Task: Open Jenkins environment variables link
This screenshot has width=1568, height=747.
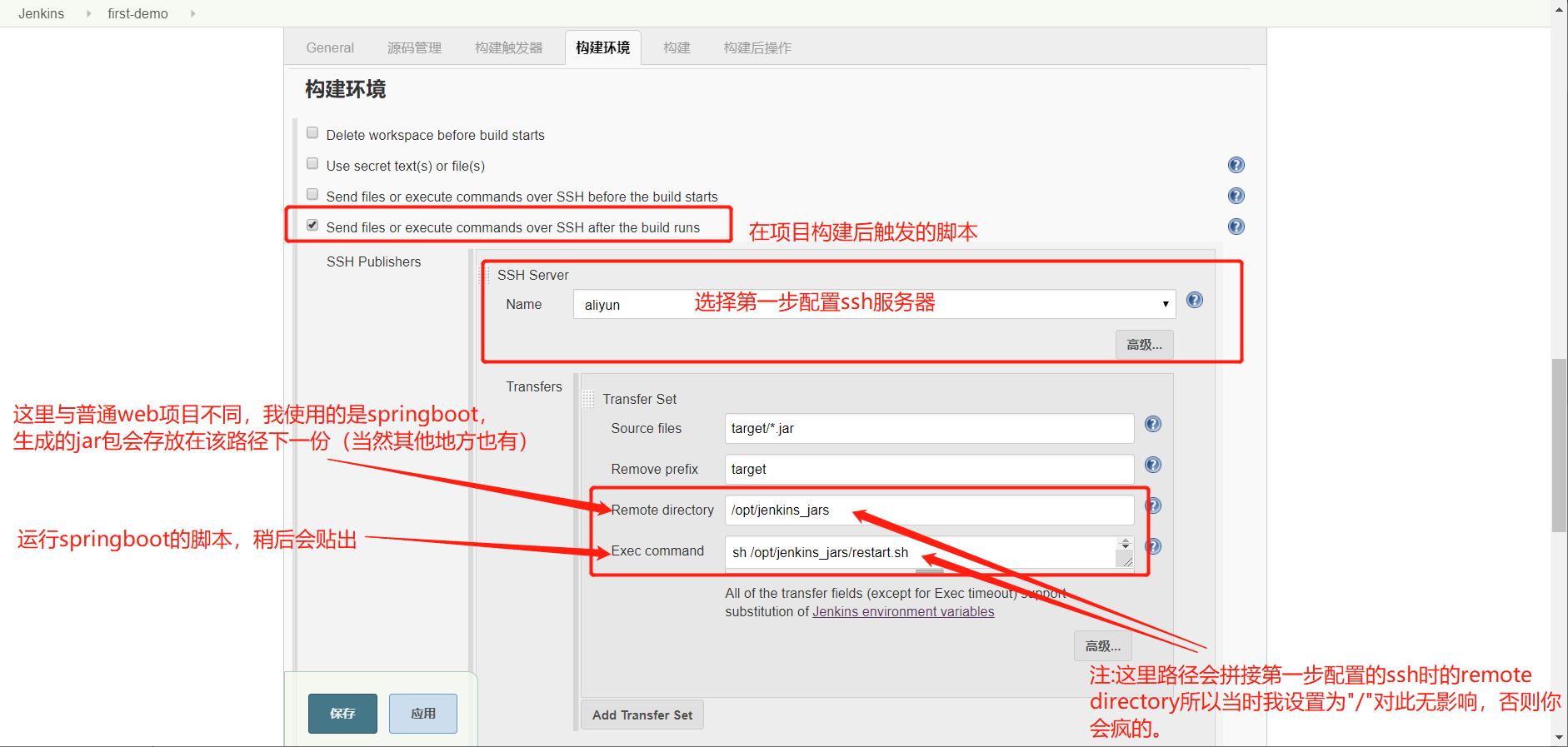Action: [903, 612]
